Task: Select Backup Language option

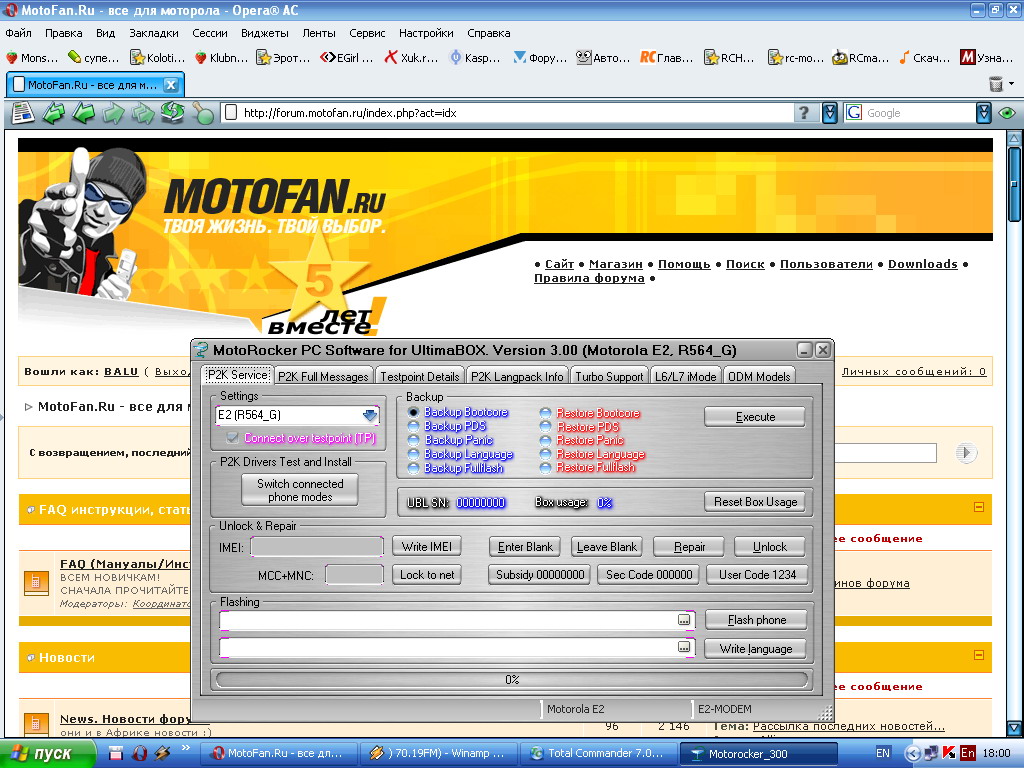Action: coord(413,454)
